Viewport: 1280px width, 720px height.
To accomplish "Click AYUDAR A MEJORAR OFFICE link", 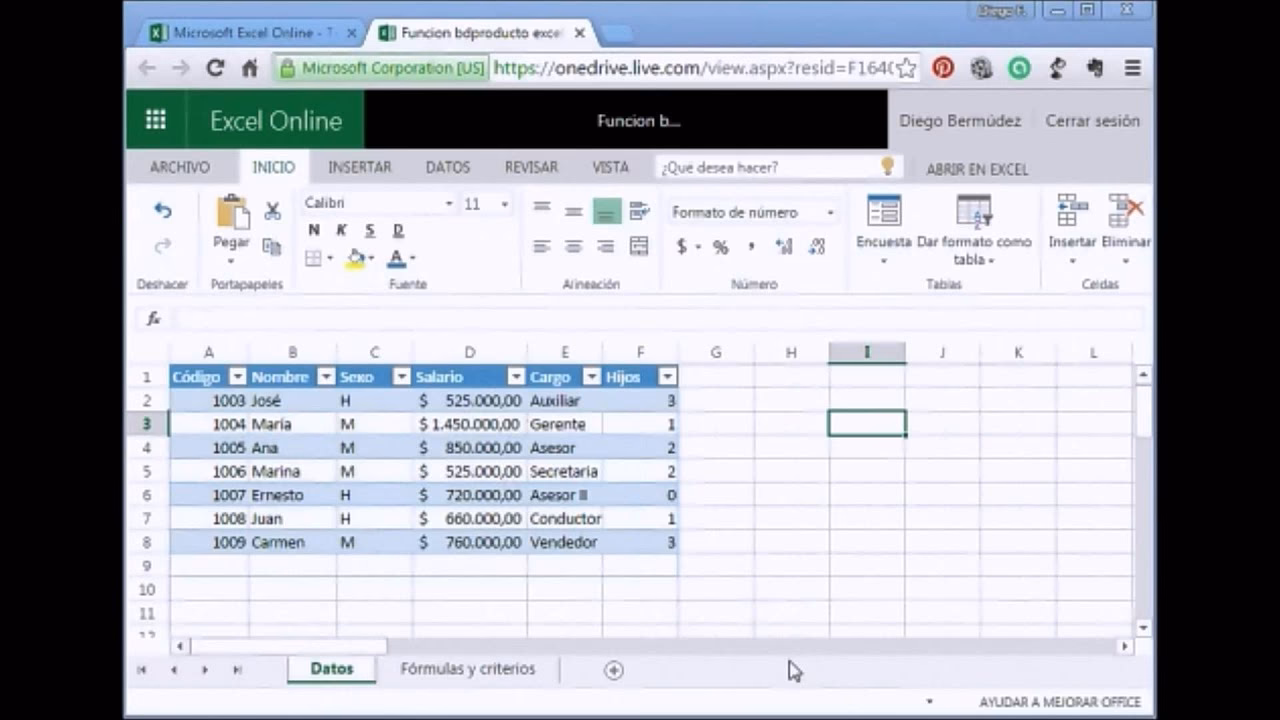I will [1060, 702].
